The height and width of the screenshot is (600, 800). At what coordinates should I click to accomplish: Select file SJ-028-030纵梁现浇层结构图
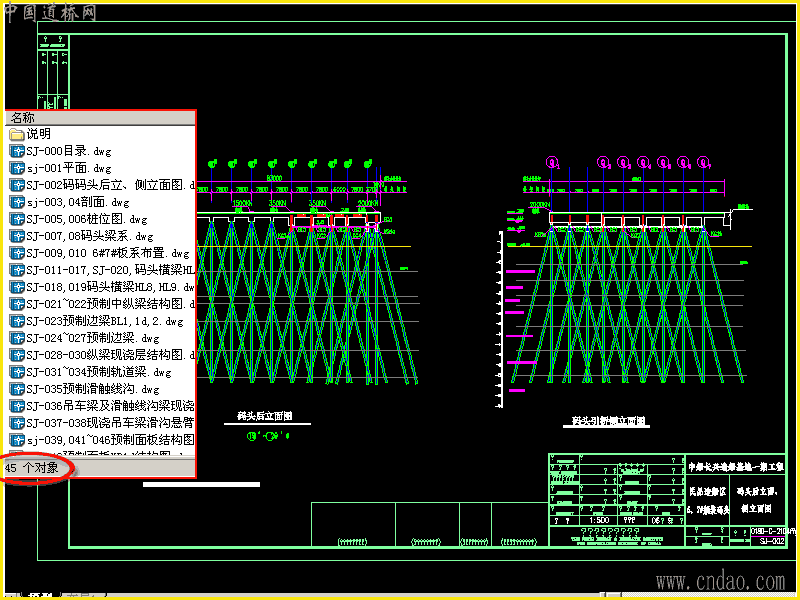coord(102,355)
